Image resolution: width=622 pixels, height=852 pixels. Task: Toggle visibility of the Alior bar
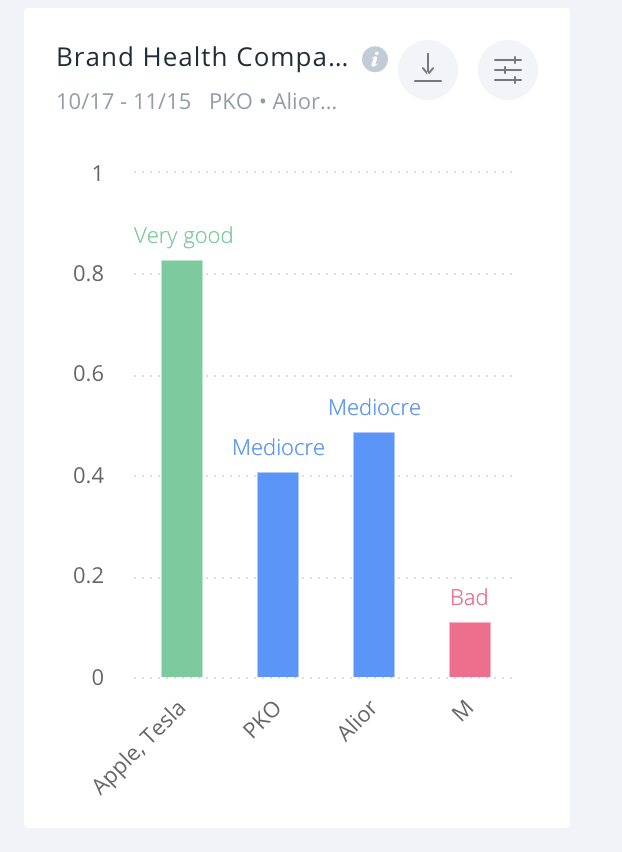374,555
